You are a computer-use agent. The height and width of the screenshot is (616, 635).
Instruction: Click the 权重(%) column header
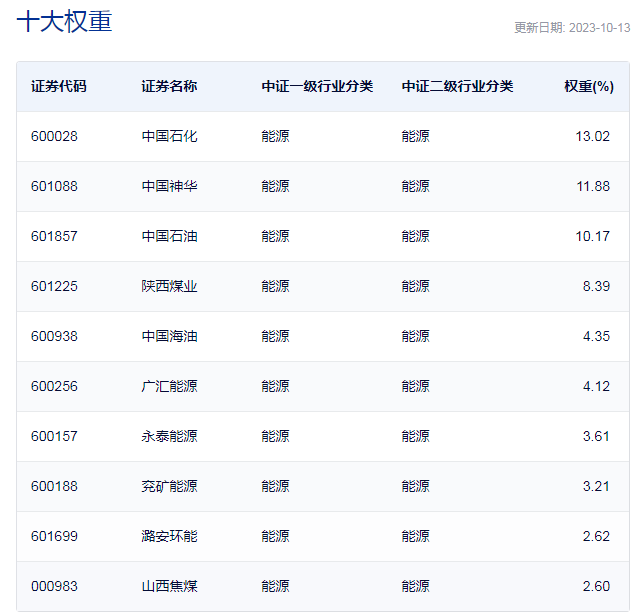click(589, 86)
